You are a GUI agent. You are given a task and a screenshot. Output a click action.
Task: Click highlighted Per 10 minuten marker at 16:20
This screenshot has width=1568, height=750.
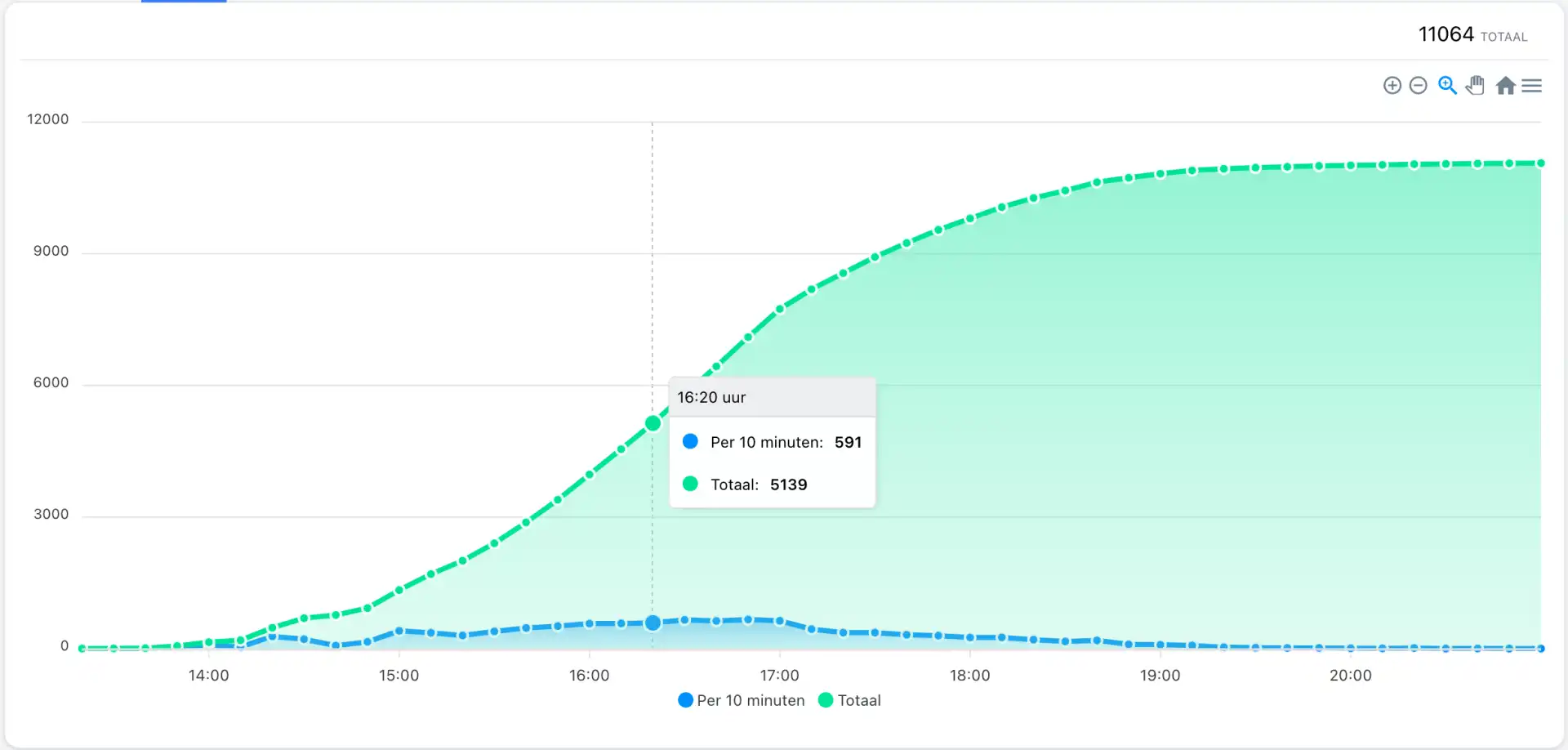point(653,623)
